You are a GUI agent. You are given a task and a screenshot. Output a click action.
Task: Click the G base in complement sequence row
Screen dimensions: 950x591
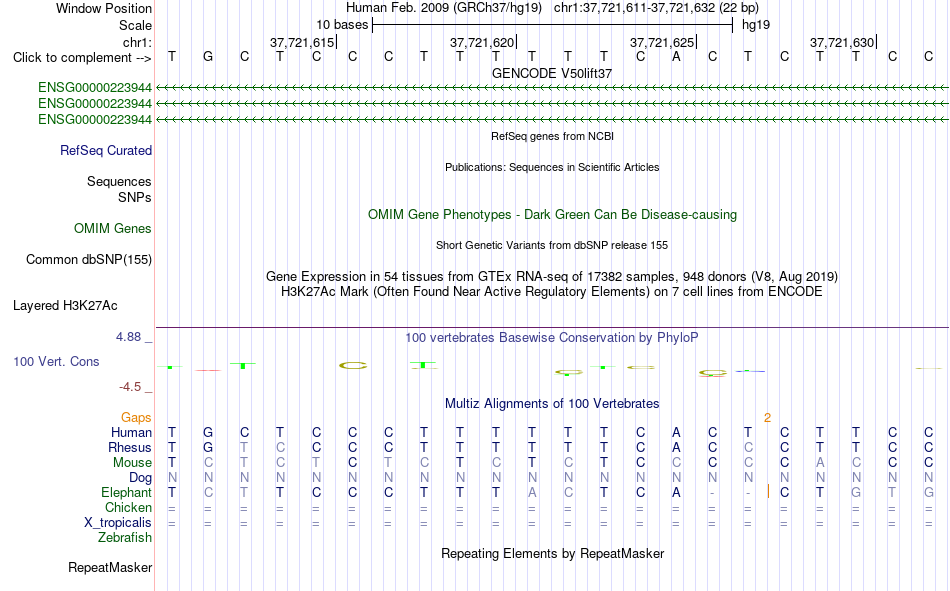(x=208, y=57)
